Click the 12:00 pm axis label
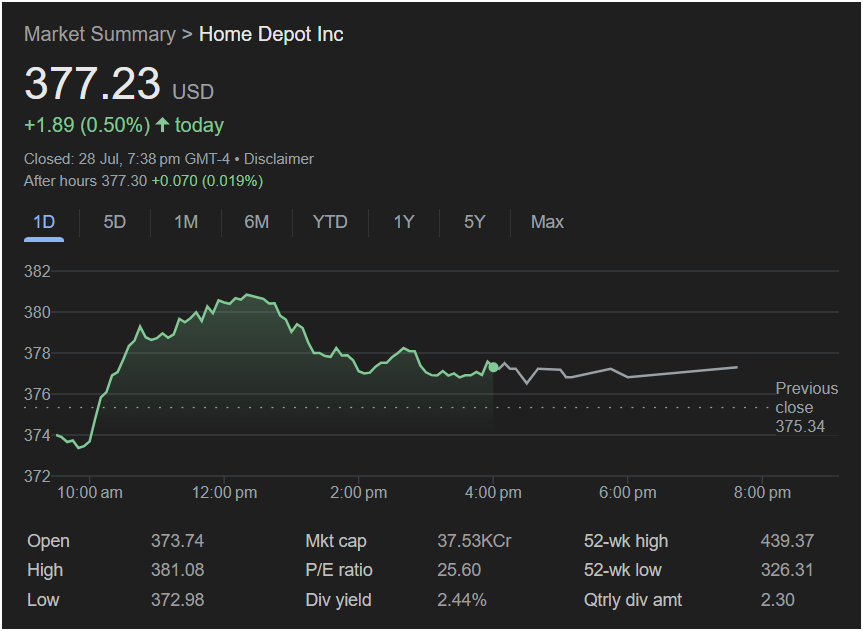Viewport: 863px width, 631px height. pos(224,492)
